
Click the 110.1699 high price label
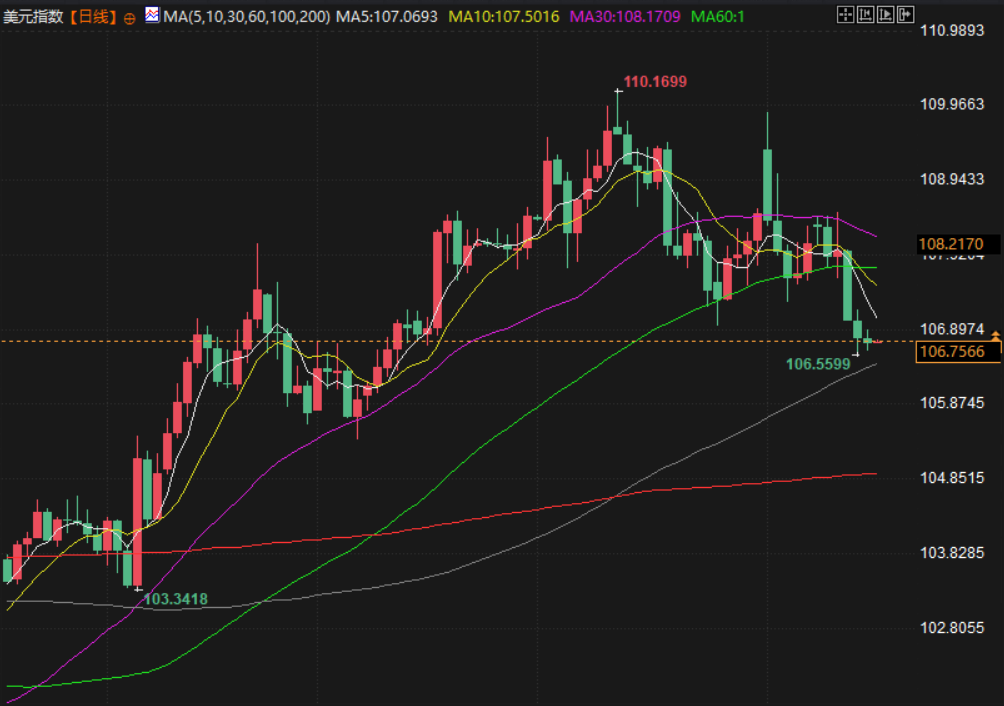(x=655, y=82)
